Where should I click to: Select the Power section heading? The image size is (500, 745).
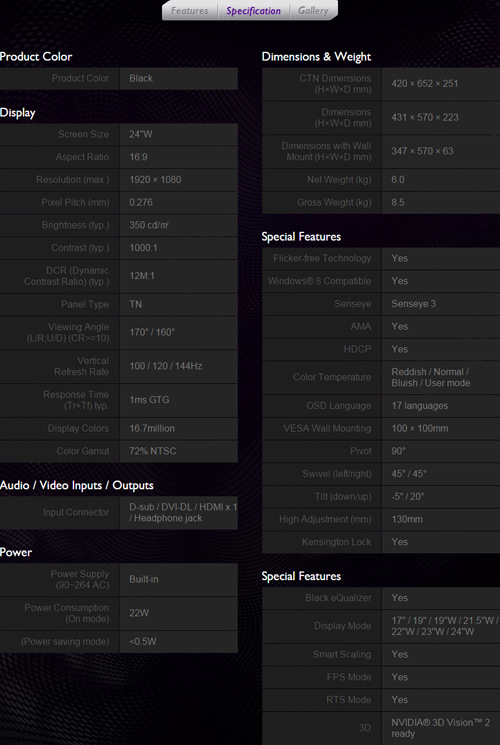click(x=16, y=553)
